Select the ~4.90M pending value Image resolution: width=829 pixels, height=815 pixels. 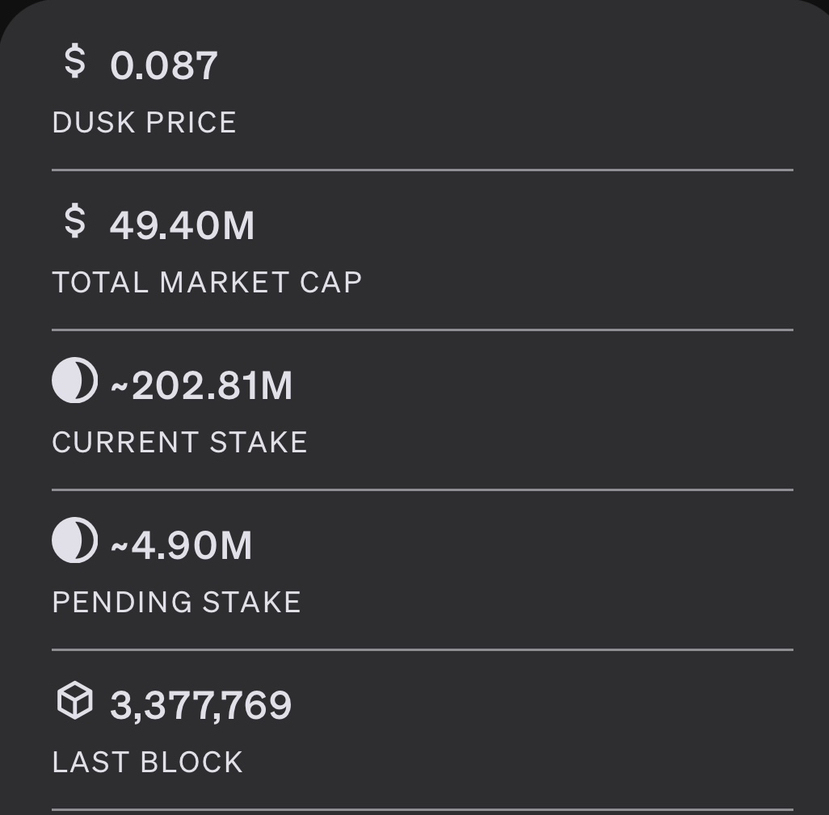181,546
